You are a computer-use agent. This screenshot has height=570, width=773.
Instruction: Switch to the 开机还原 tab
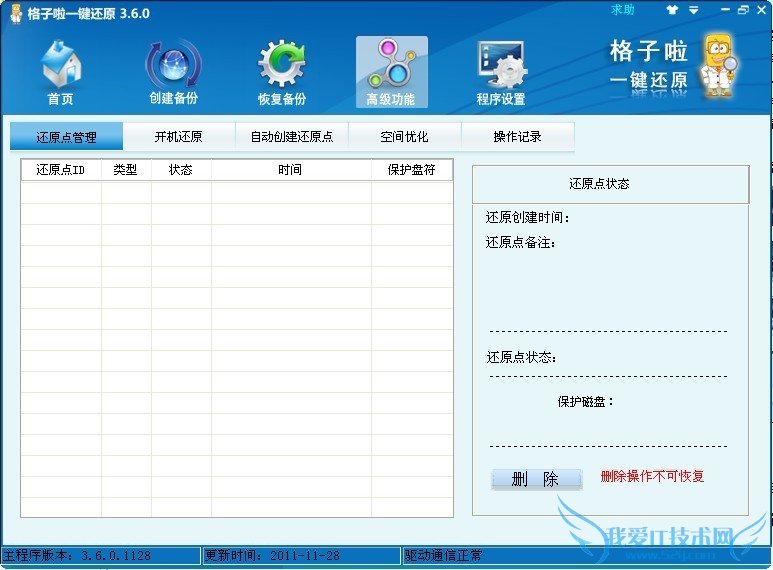tap(178, 137)
